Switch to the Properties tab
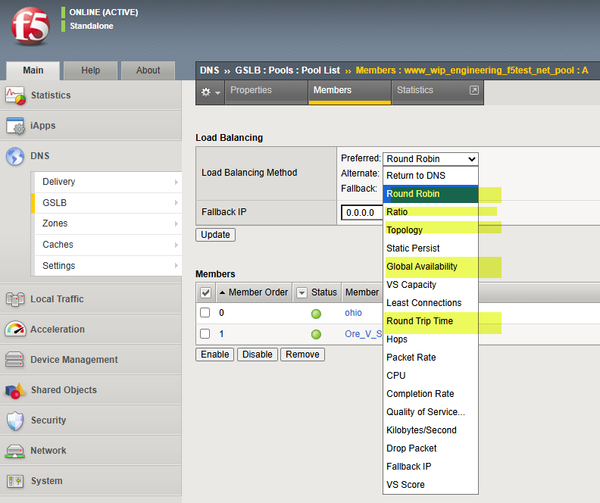The width and height of the screenshot is (600, 503). (251, 90)
